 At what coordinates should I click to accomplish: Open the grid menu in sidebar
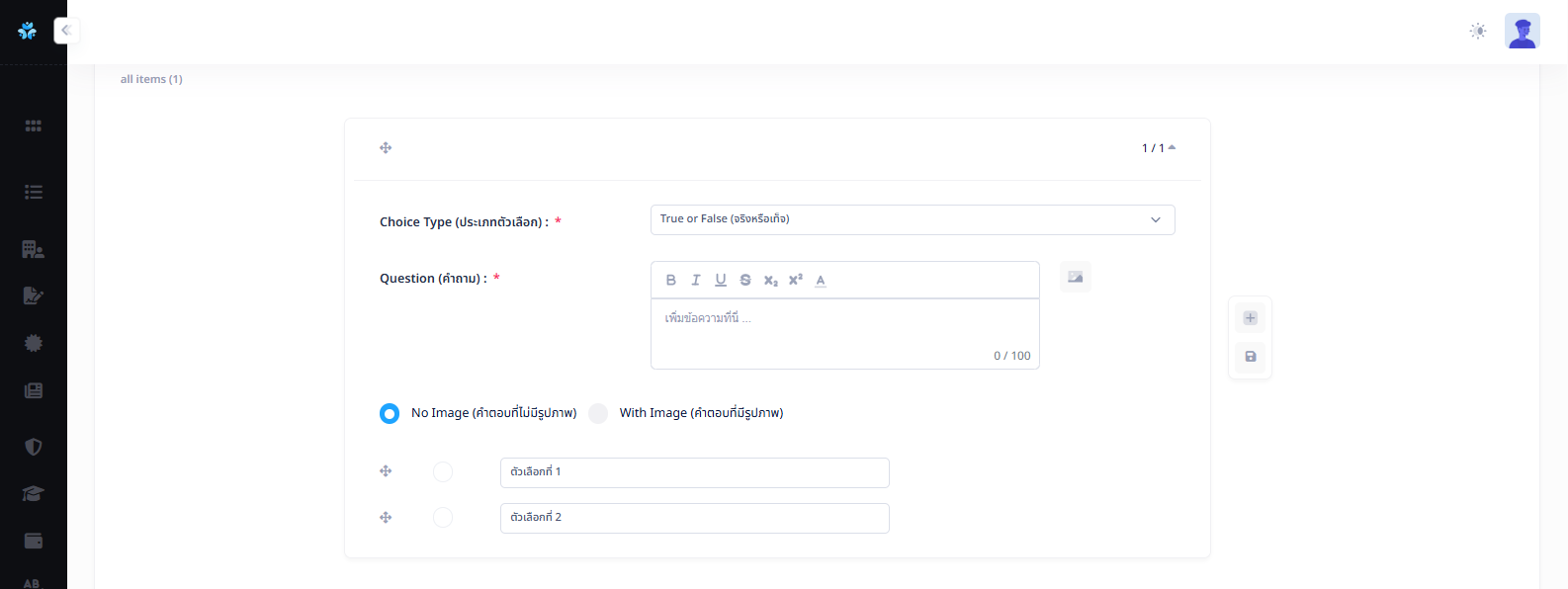pos(34,126)
